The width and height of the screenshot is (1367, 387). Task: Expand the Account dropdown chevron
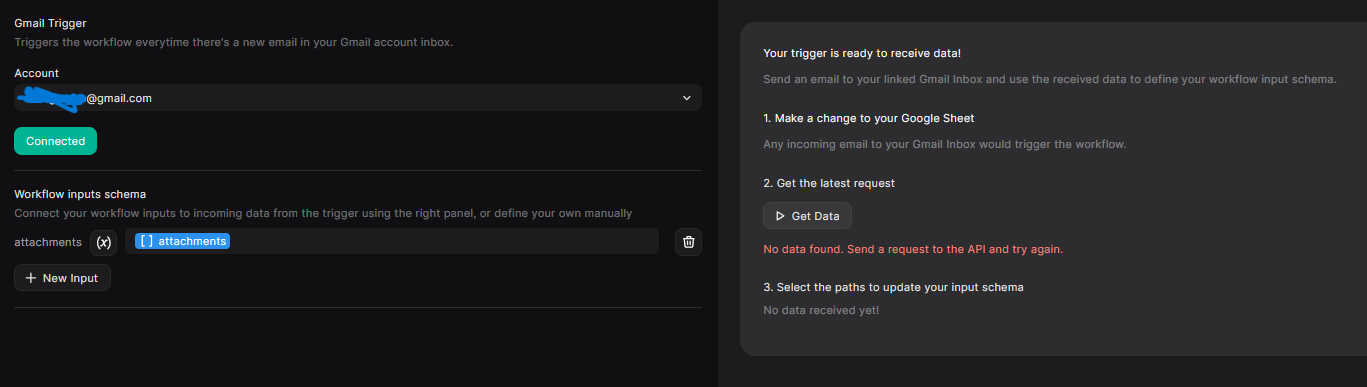(686, 98)
